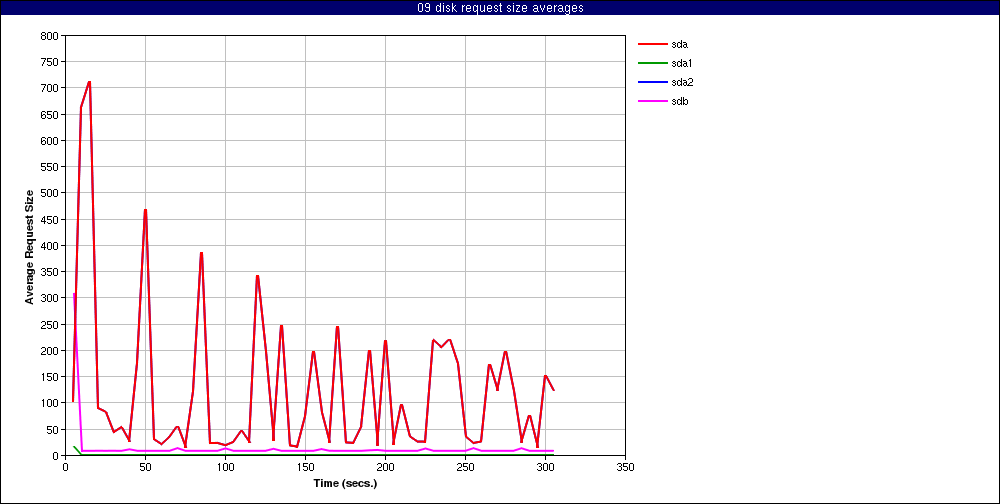Click the 200 x-axis tick label
The image size is (1000, 504).
tap(385, 467)
